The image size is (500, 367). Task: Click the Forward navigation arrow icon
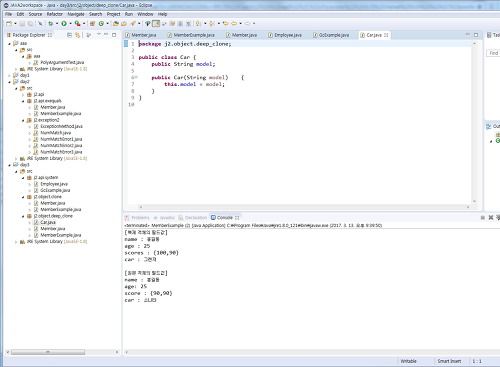247,23
